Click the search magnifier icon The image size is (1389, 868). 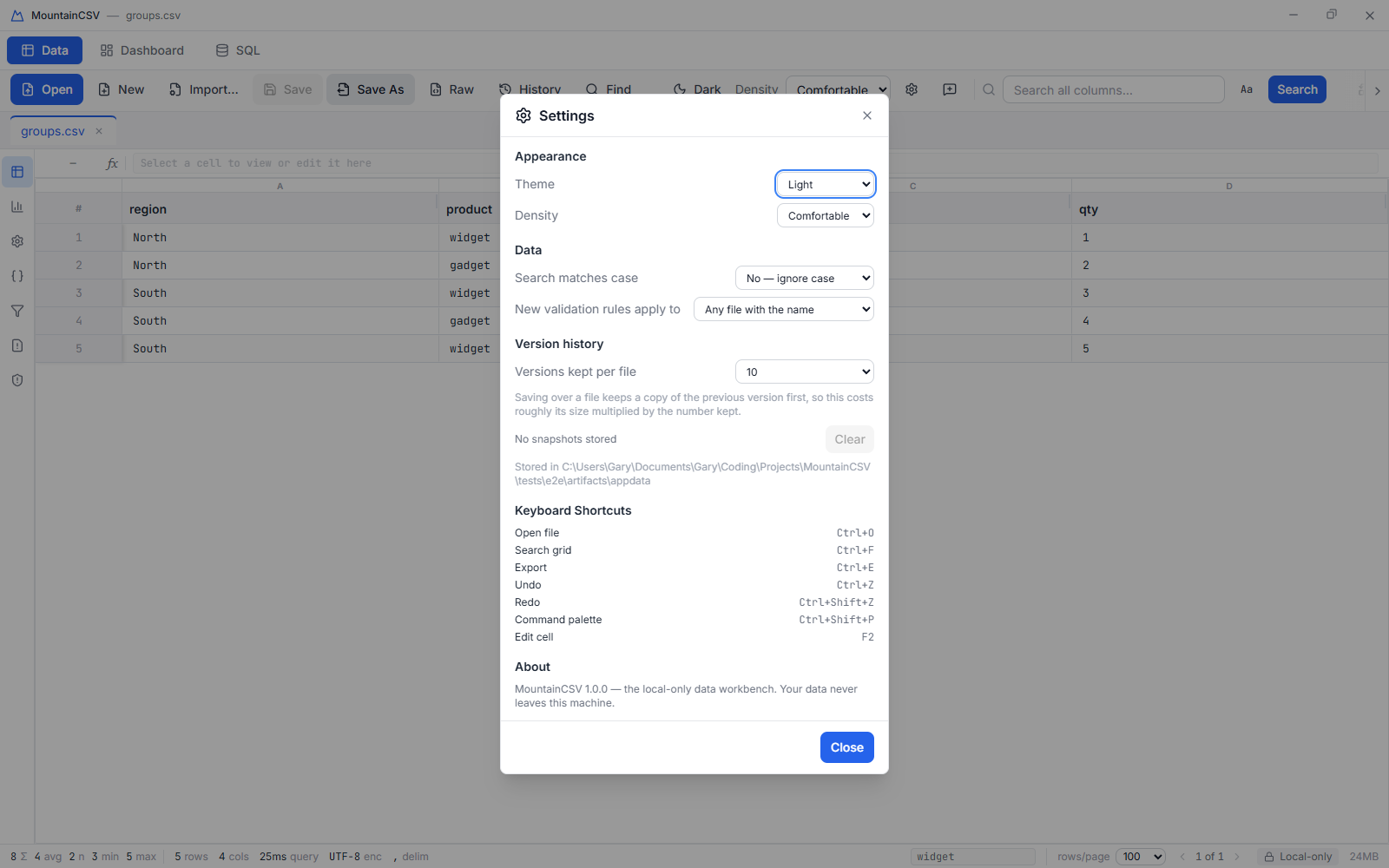point(989,89)
